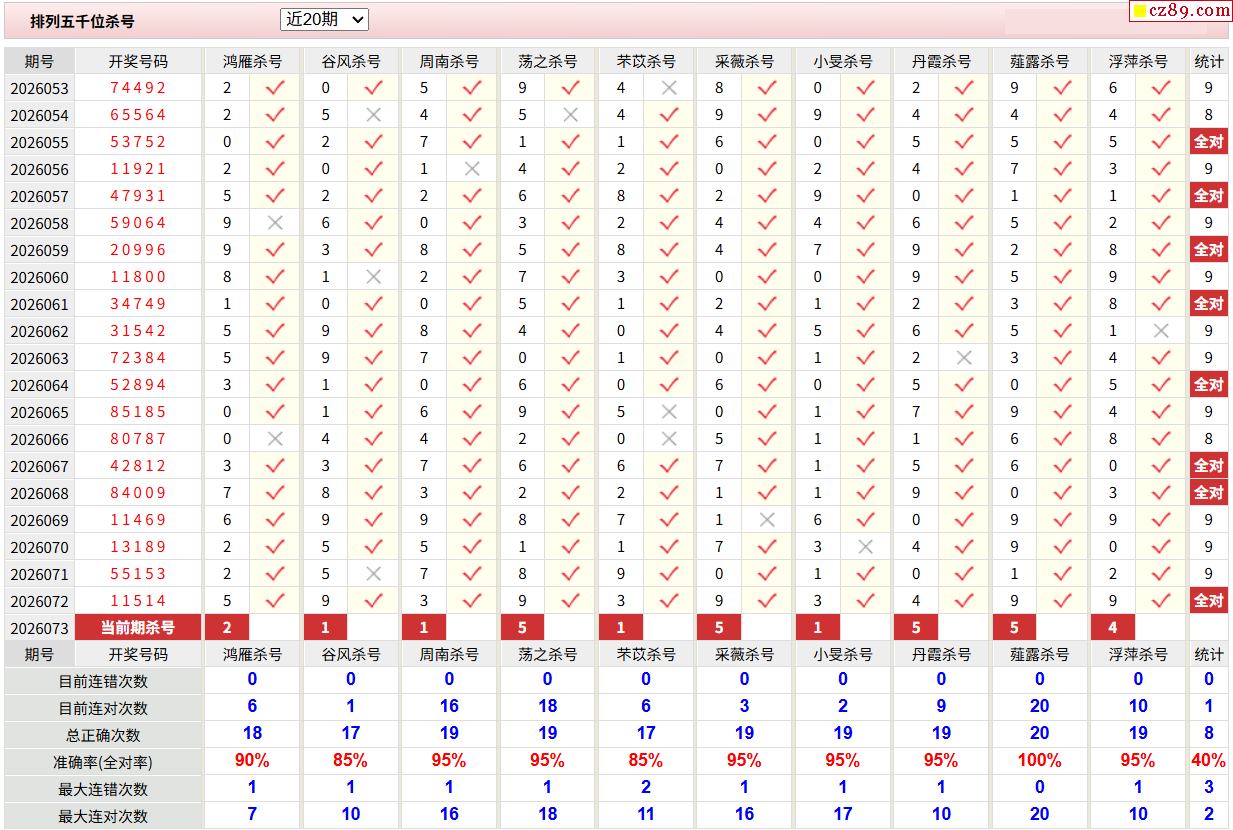The width and height of the screenshot is (1233, 830).
Task: Click the X mark for 鸿雁杀号 in row 2026058
Action: (275, 223)
